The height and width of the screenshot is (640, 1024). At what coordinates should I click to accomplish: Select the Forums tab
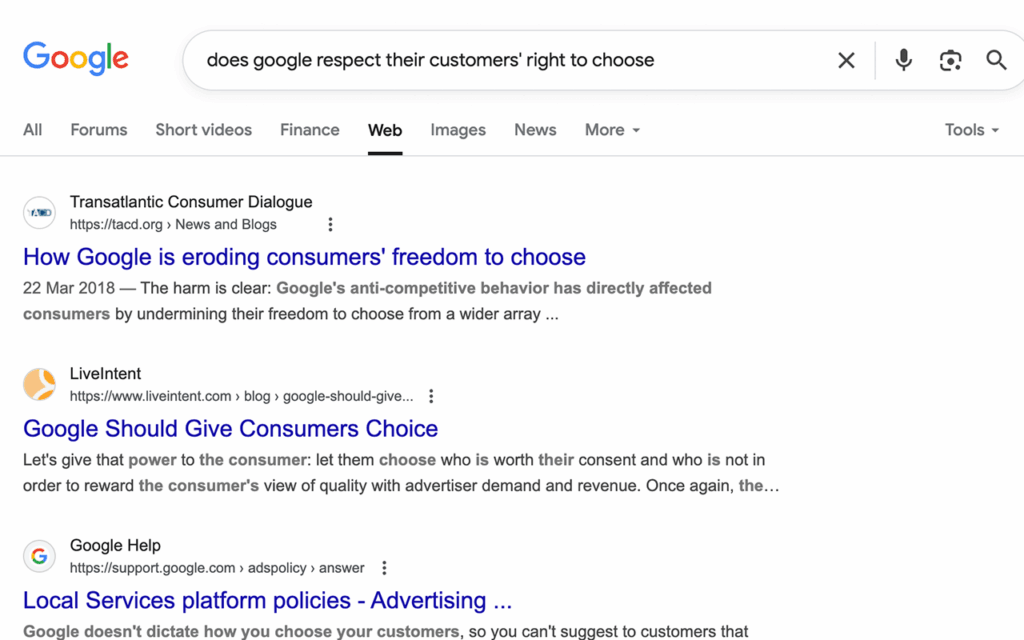click(99, 130)
